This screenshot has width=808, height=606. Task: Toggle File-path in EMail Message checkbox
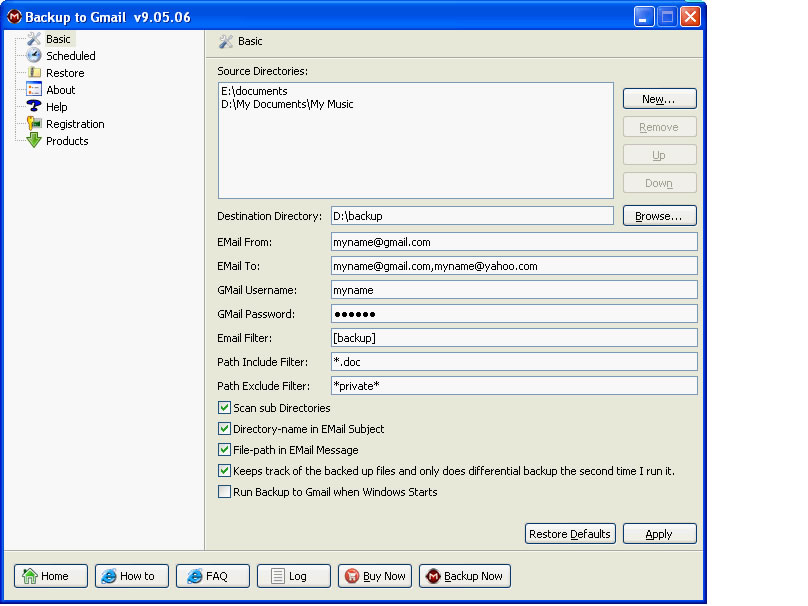[224, 450]
